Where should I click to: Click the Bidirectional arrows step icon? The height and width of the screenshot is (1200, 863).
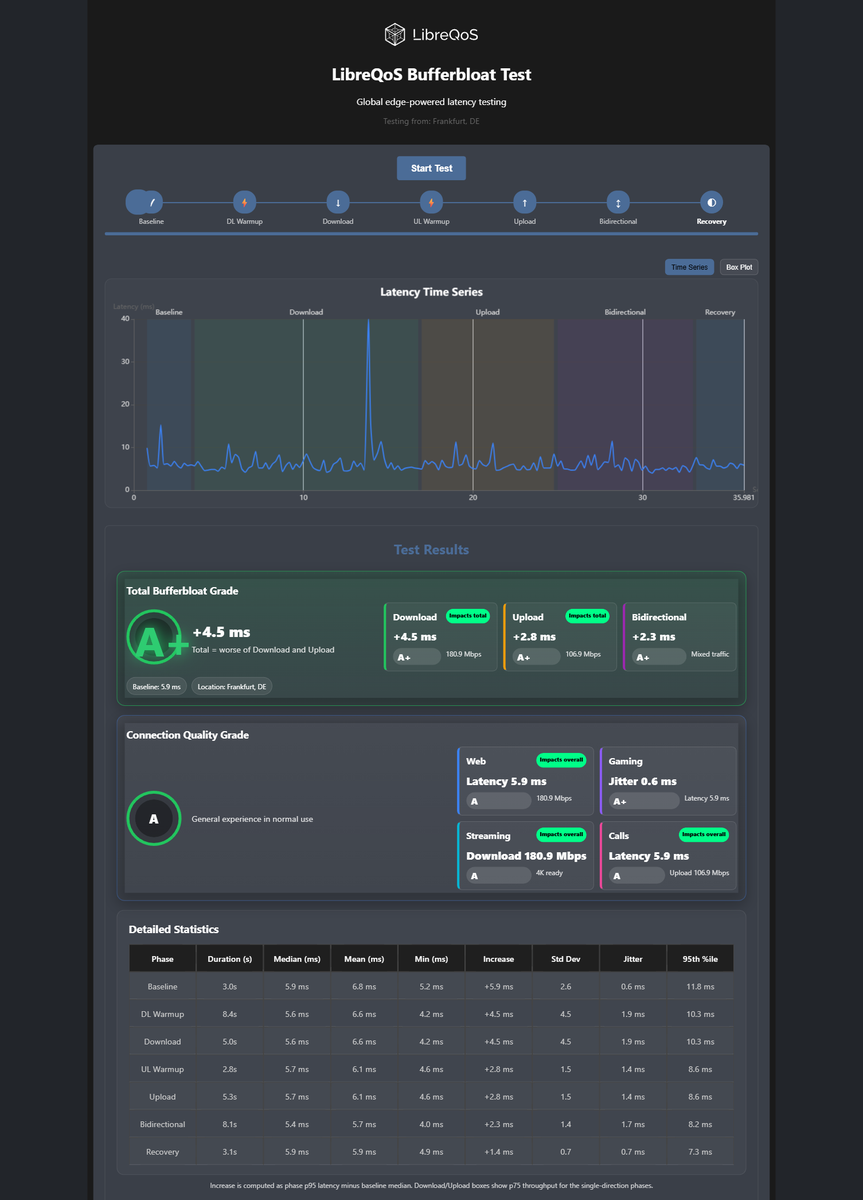(618, 202)
